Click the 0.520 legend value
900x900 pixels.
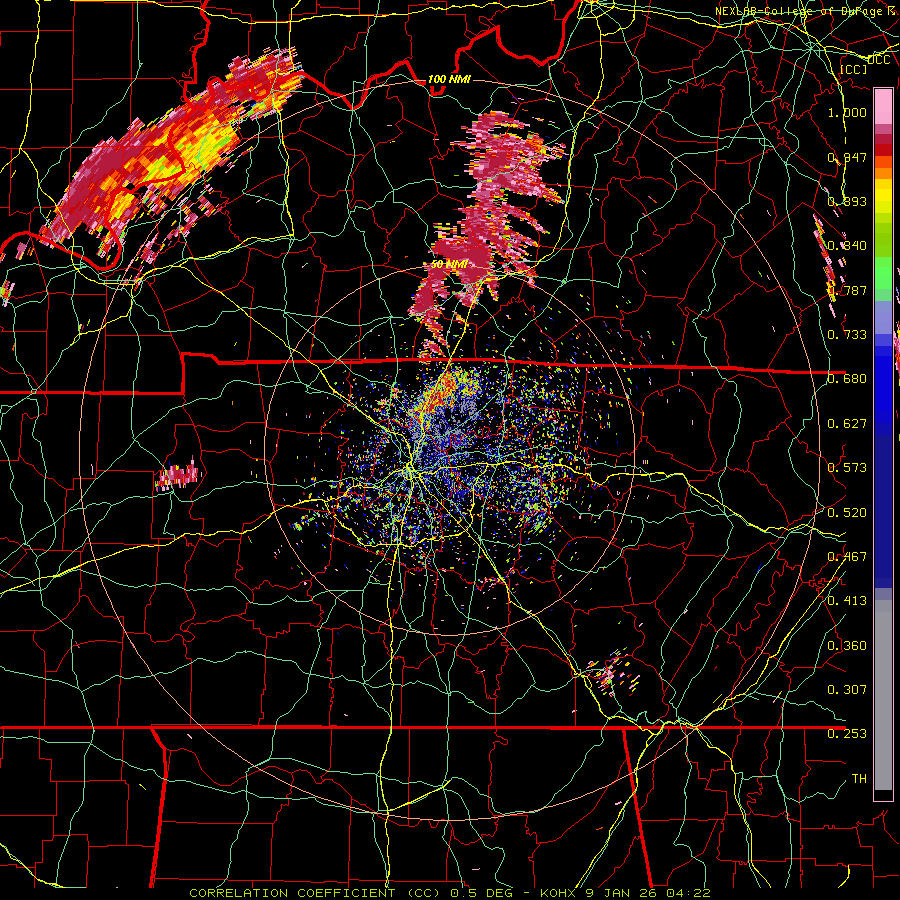coord(847,513)
